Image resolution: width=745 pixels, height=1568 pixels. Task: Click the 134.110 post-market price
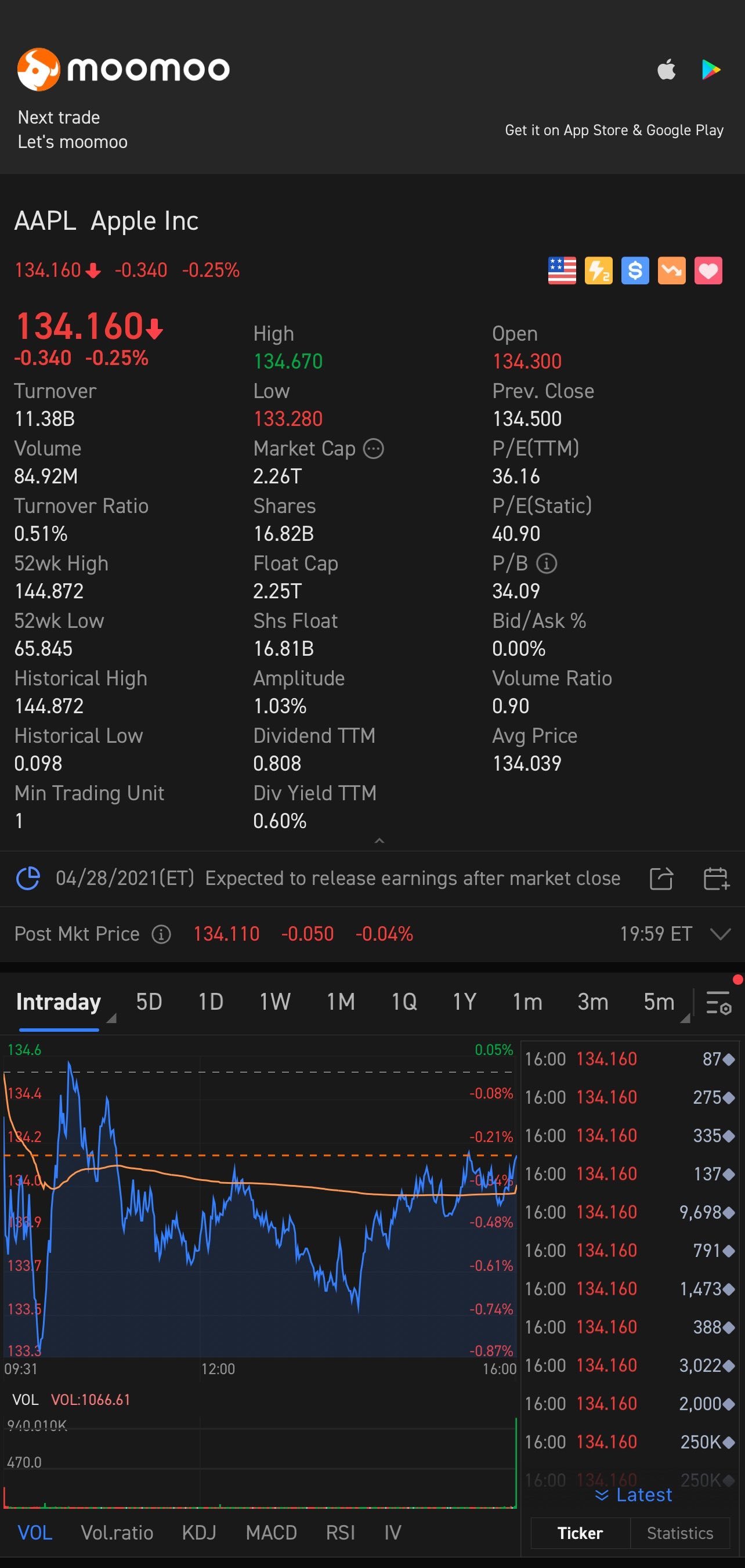click(x=226, y=934)
